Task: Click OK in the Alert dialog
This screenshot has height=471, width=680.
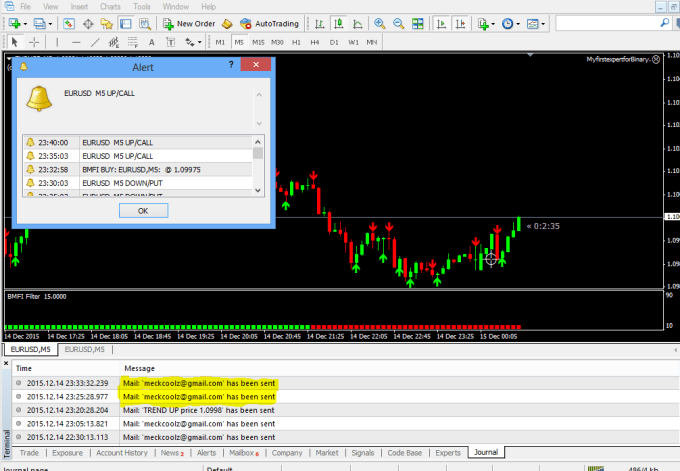Action: (143, 211)
